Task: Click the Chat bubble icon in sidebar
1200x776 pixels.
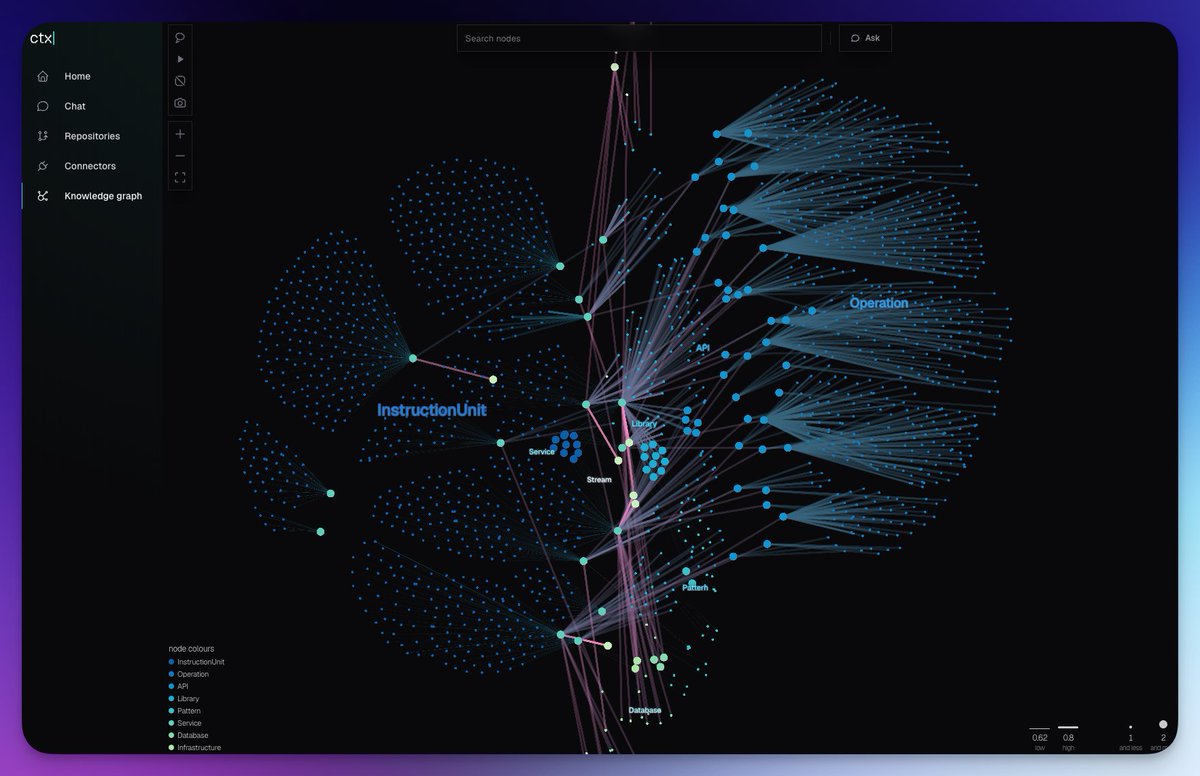Action: (43, 106)
